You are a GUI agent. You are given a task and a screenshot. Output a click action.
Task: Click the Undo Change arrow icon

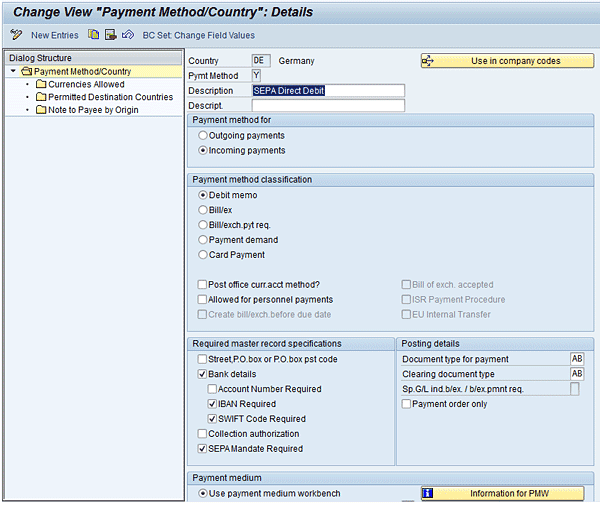[128, 35]
